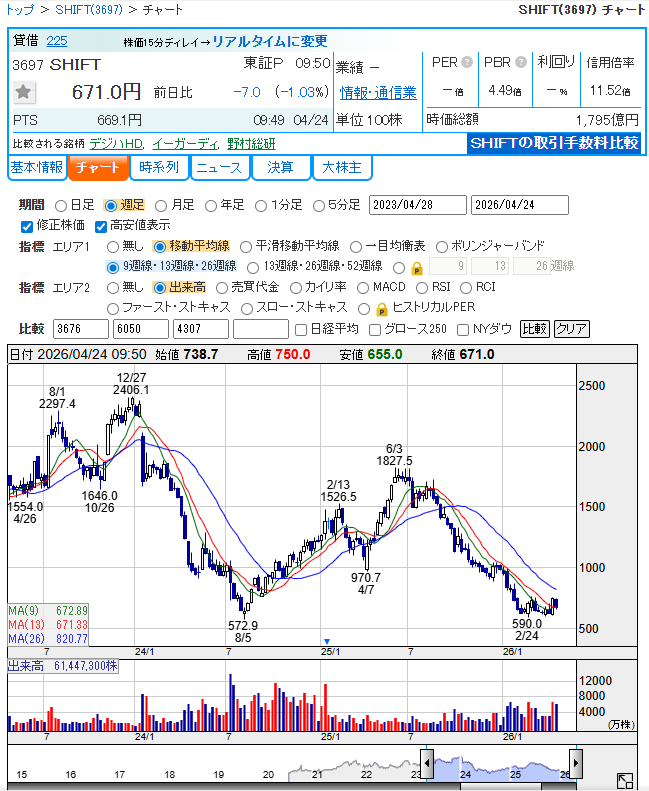Select 売買代金 for indicator area 2

click(x=221, y=288)
